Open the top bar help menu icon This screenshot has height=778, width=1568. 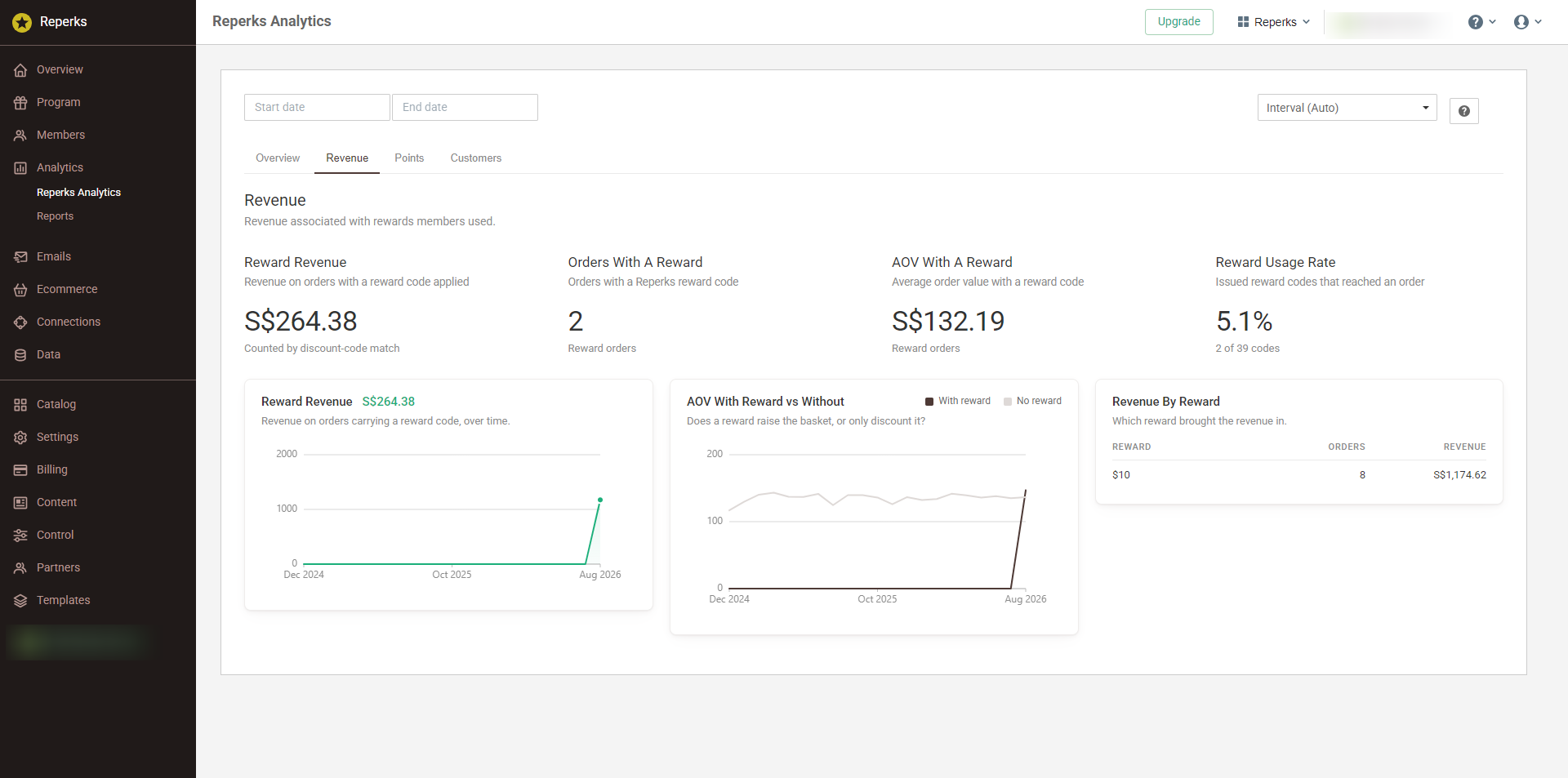click(x=1475, y=22)
